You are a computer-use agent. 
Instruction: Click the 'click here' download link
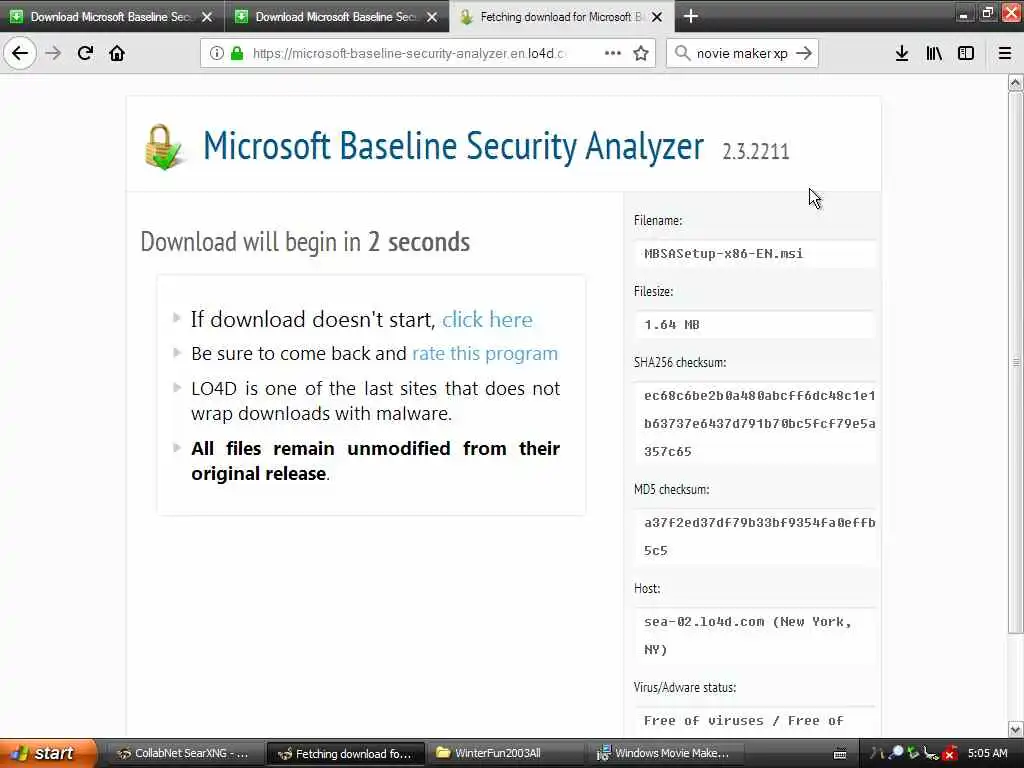tap(487, 319)
